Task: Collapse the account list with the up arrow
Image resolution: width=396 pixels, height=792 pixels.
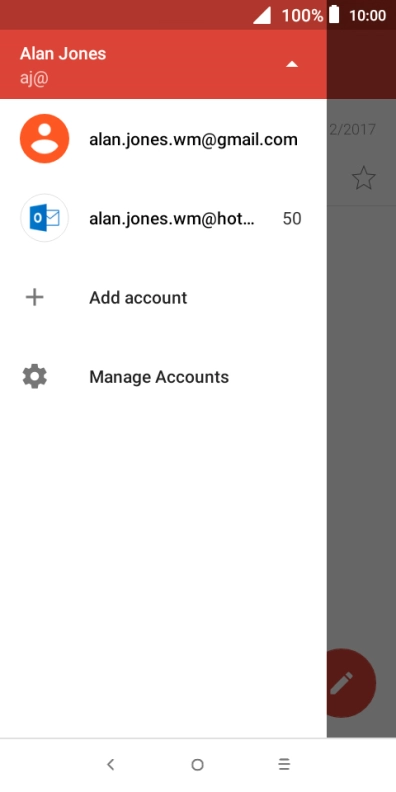Action: pyautogui.click(x=292, y=64)
